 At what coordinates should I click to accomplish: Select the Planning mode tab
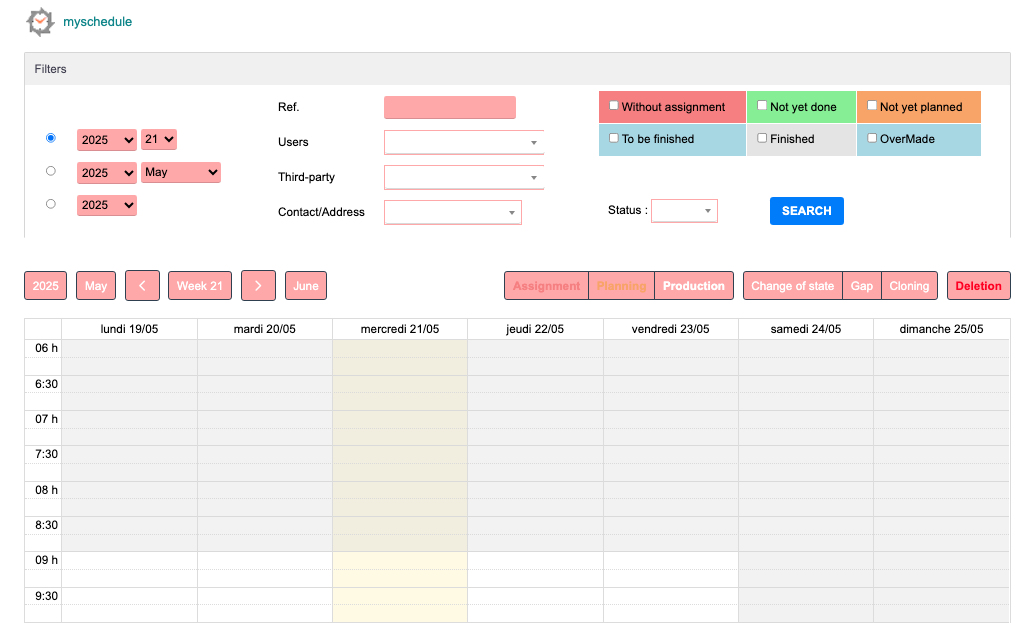[621, 286]
